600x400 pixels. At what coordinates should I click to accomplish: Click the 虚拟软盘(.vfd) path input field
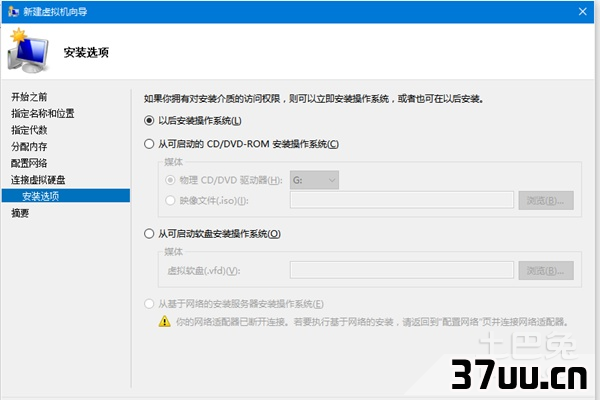(401, 270)
